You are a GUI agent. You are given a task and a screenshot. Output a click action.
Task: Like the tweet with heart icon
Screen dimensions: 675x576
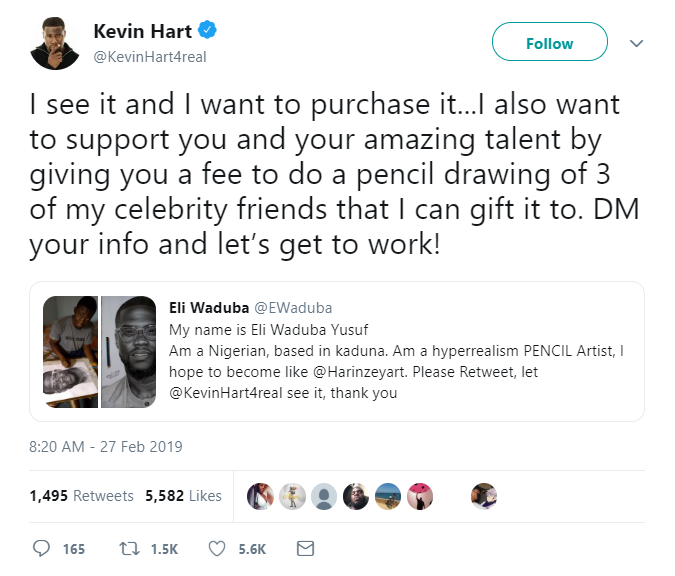pyautogui.click(x=216, y=548)
